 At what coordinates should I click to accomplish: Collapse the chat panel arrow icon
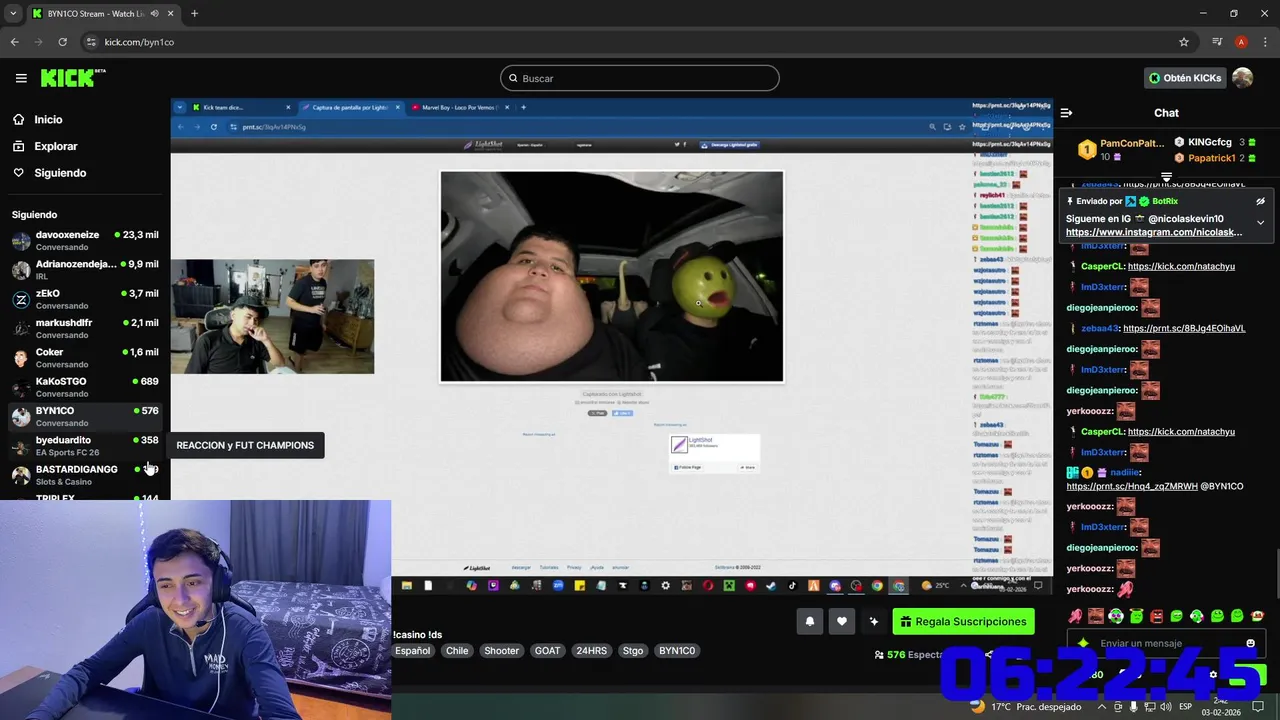tap(1066, 113)
